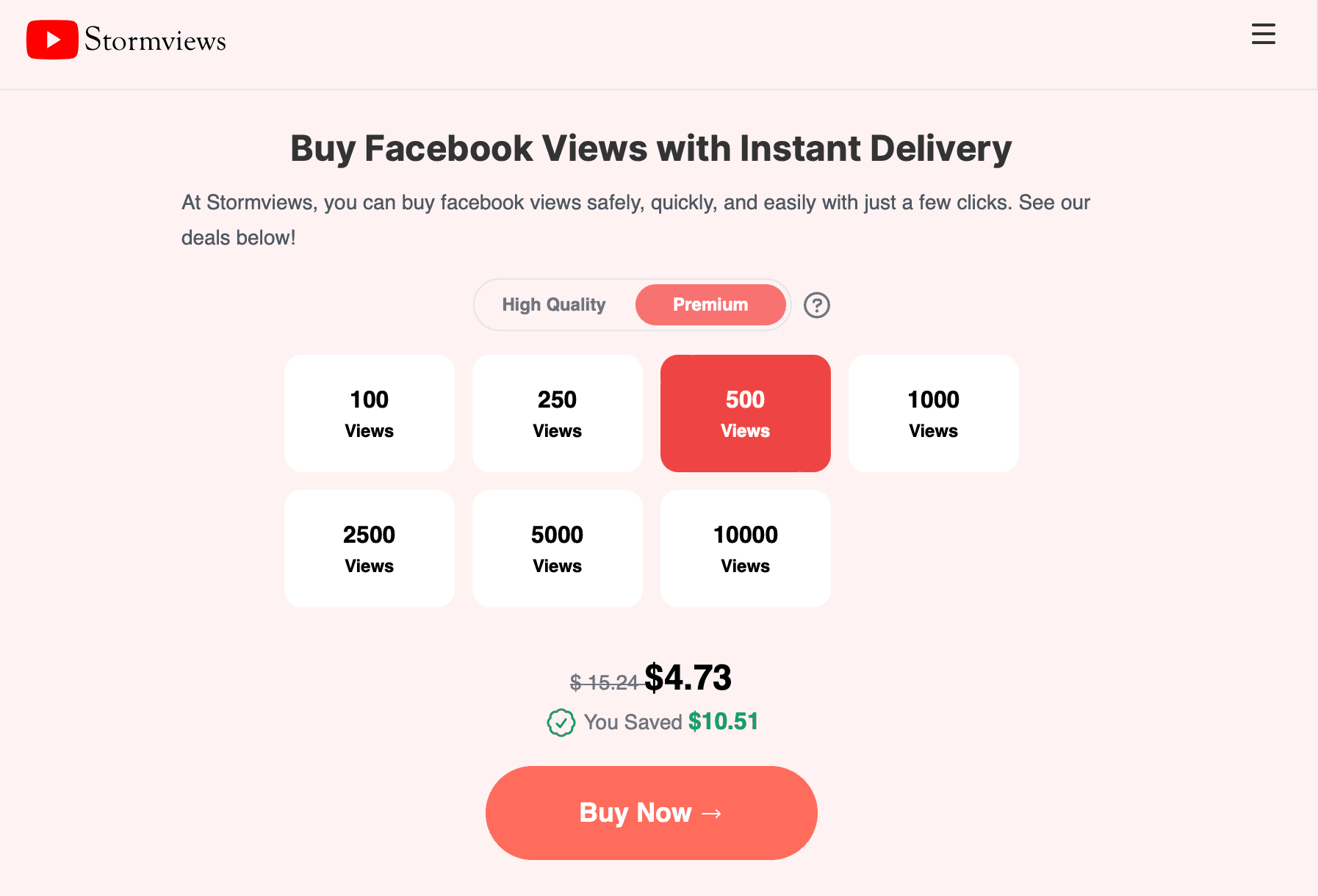The height and width of the screenshot is (896, 1318).
Task: Click the Stormviews brand name text
Action: (155, 40)
